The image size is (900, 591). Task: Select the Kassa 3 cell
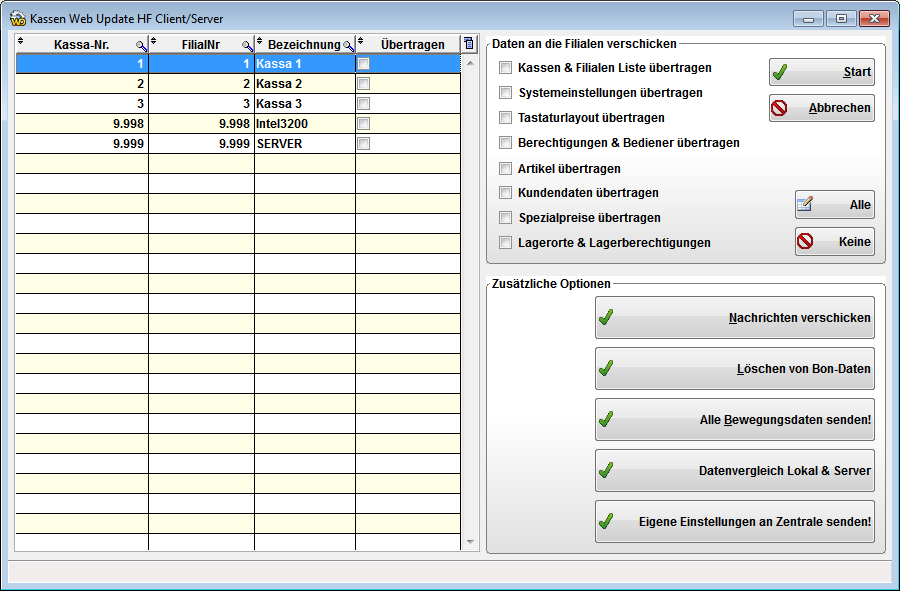point(305,104)
